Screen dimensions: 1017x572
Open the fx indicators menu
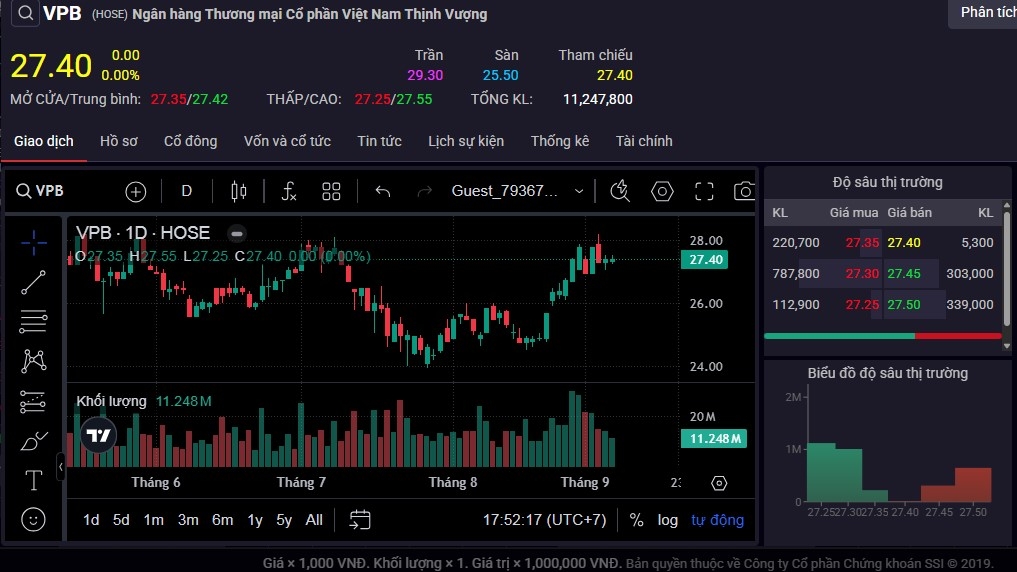tap(289, 191)
